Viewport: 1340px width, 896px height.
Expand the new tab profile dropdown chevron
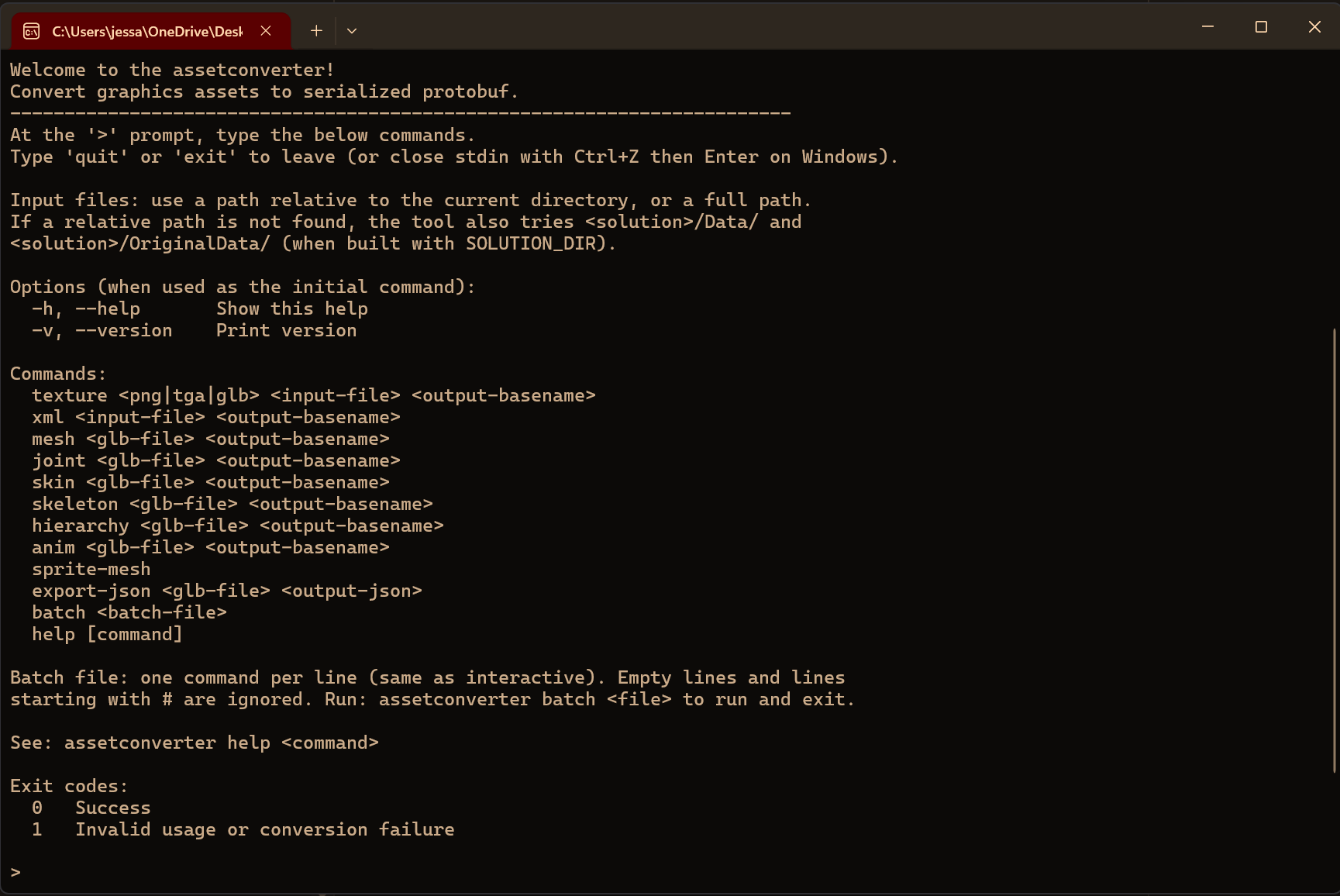click(352, 31)
